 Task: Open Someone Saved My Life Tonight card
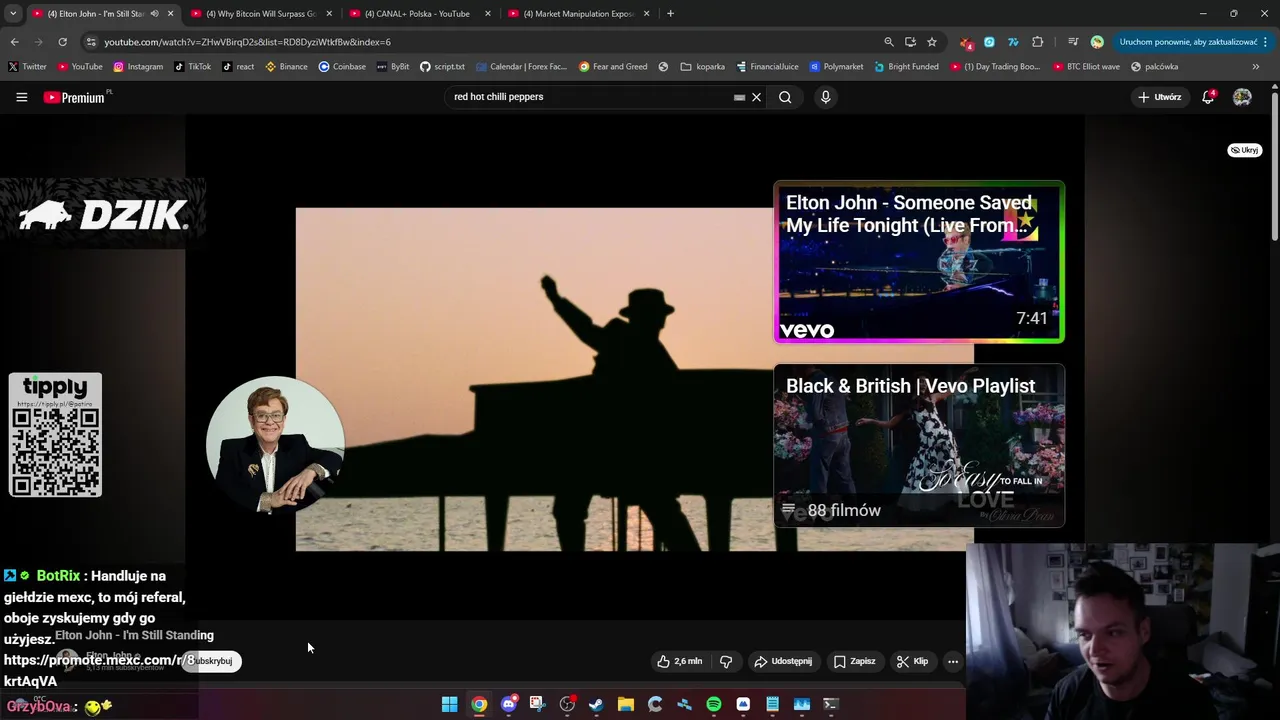(919, 262)
